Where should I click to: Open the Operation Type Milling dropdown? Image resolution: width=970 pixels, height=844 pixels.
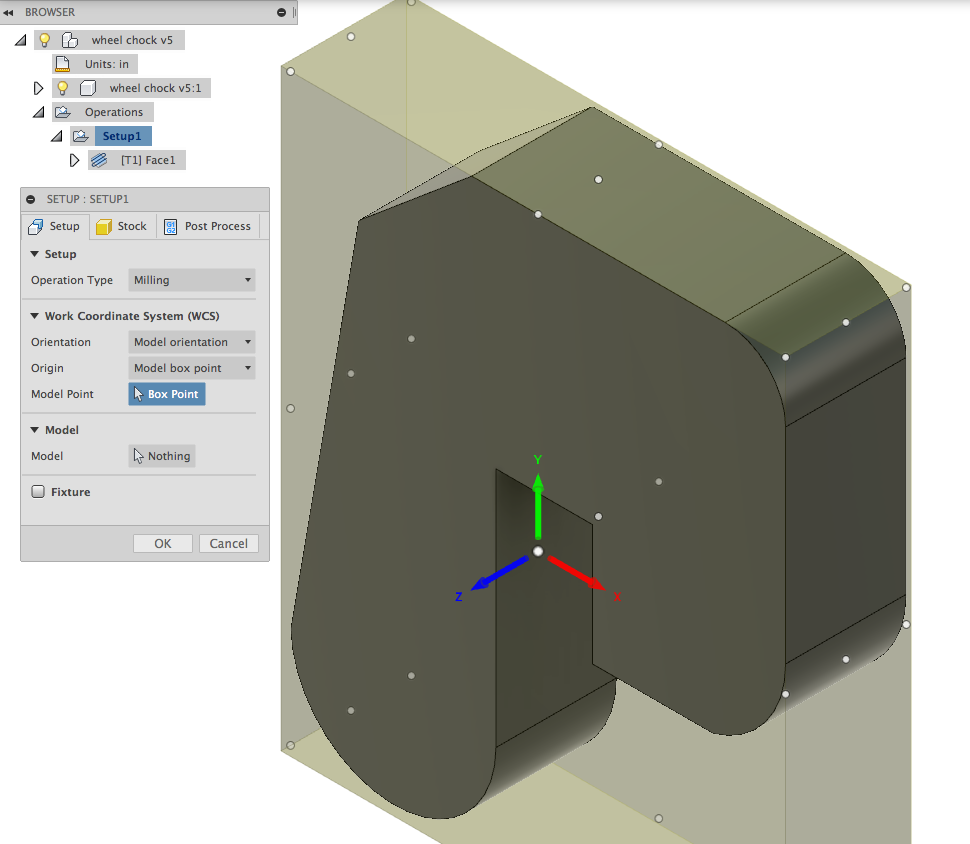click(x=192, y=280)
